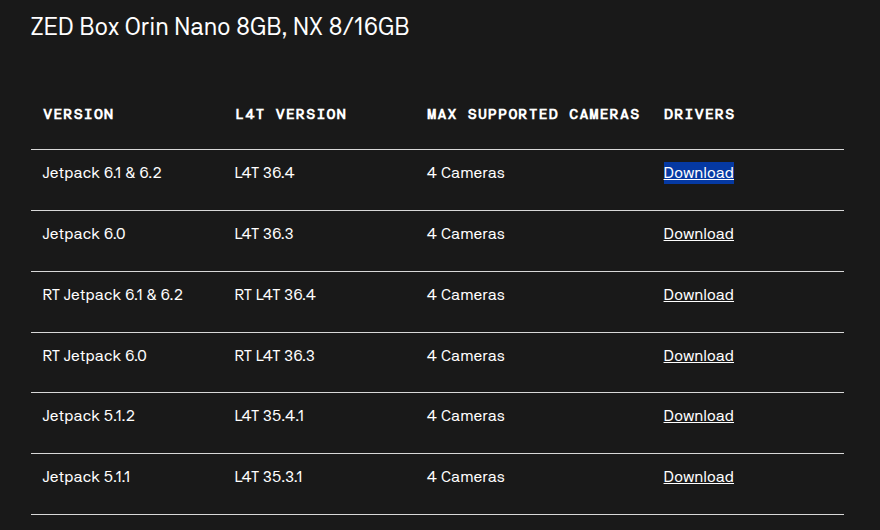Download drivers for Jetpack 5.1.2

pyautogui.click(x=698, y=416)
